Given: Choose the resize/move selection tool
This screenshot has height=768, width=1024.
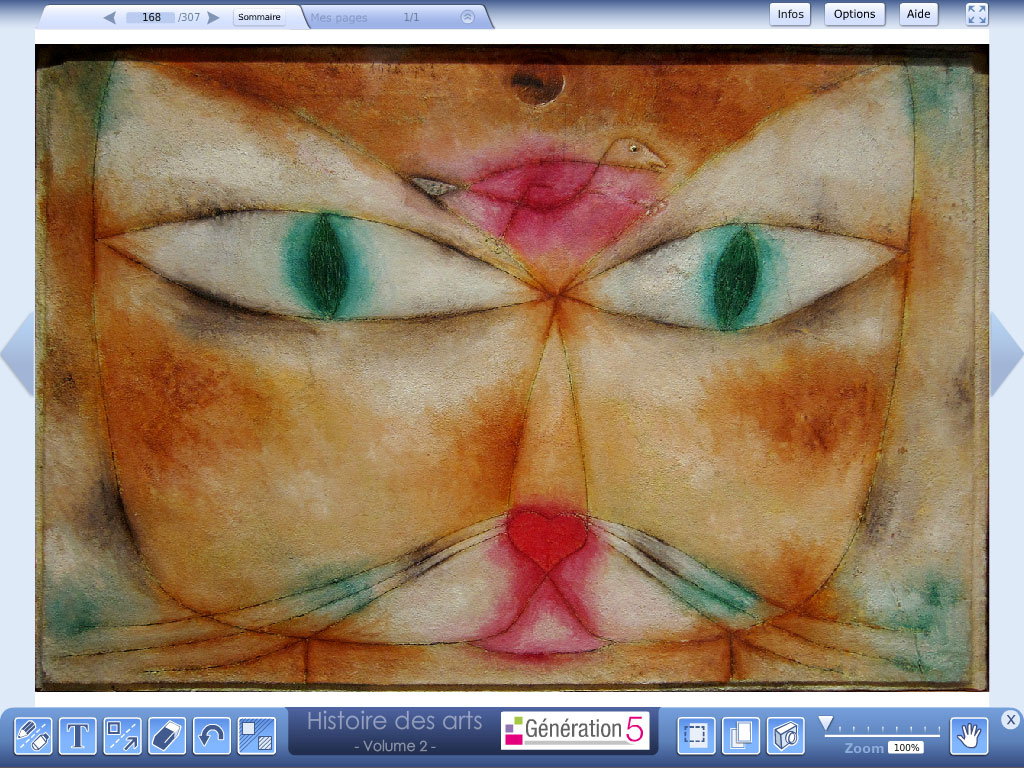Looking at the screenshot, I should pos(122,736).
